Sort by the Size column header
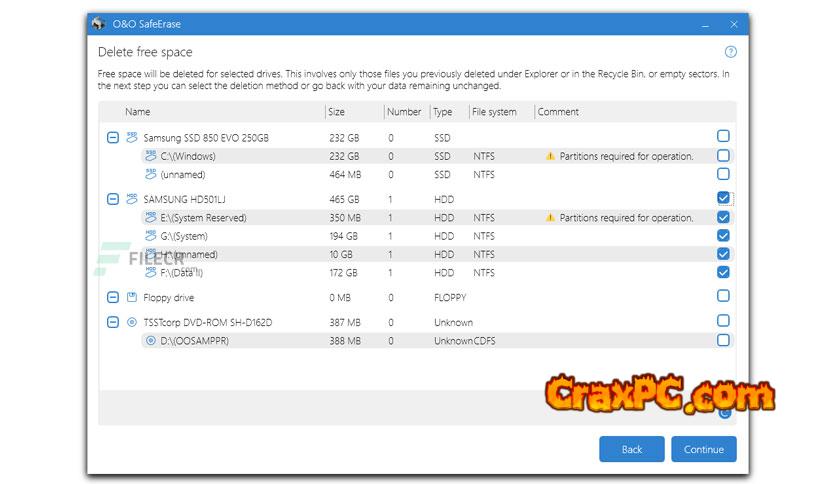Screen dimensions: 836x484 click(336, 112)
